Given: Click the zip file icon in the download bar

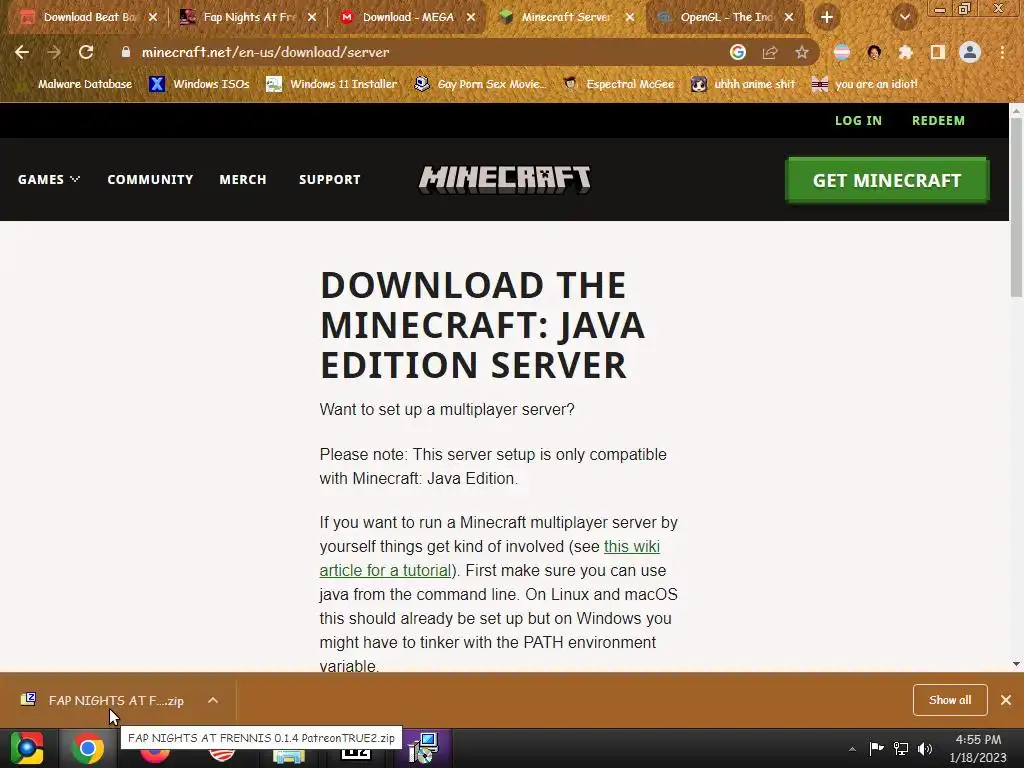Looking at the screenshot, I should [x=28, y=699].
